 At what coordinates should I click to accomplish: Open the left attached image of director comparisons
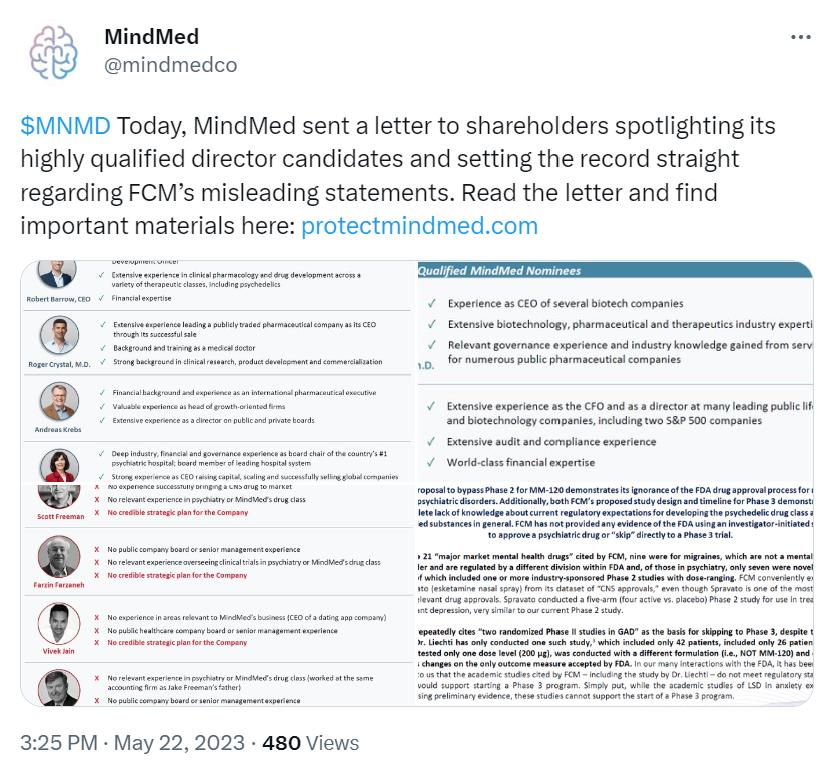[x=216, y=483]
